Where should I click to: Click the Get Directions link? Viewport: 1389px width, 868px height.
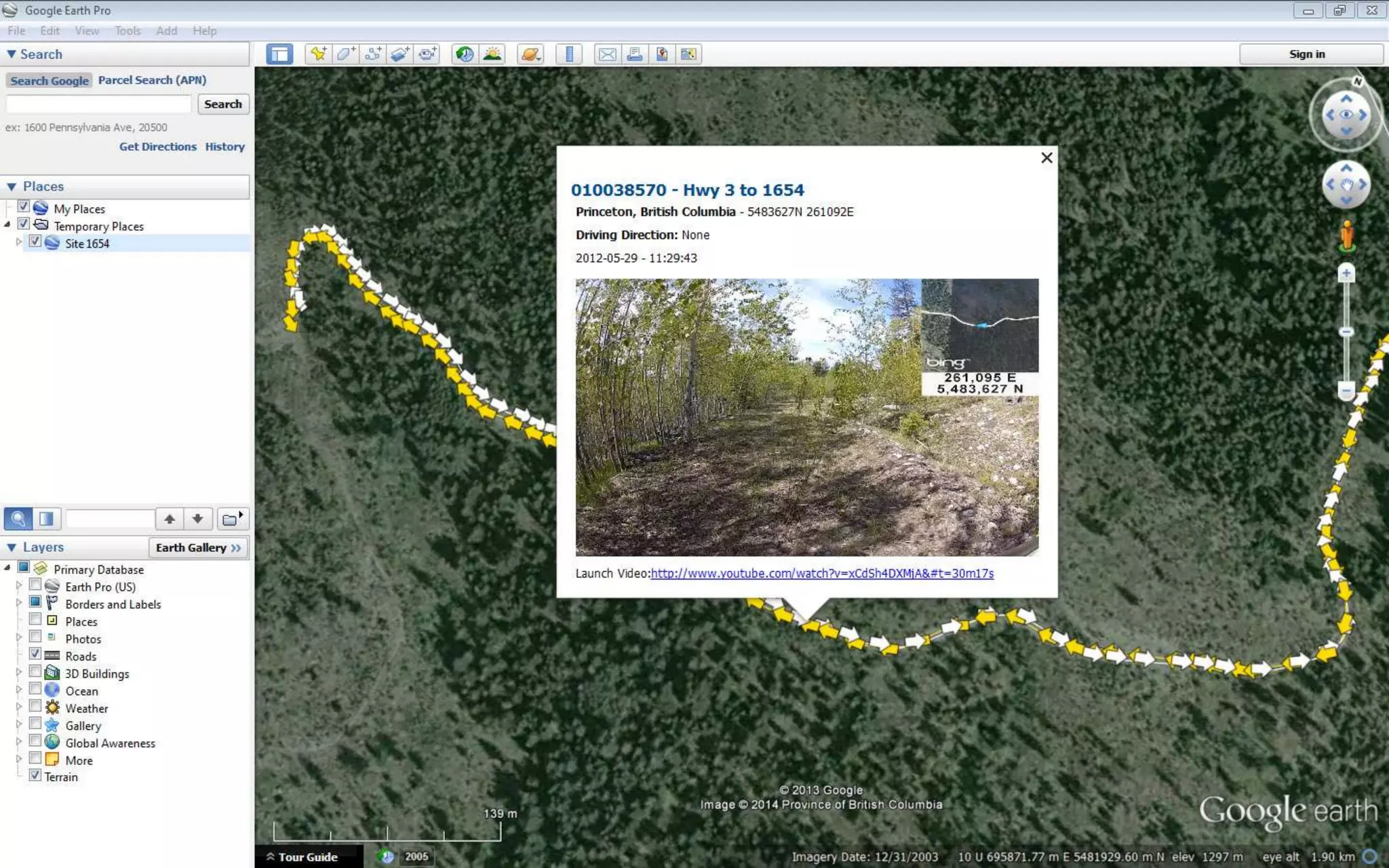[157, 146]
